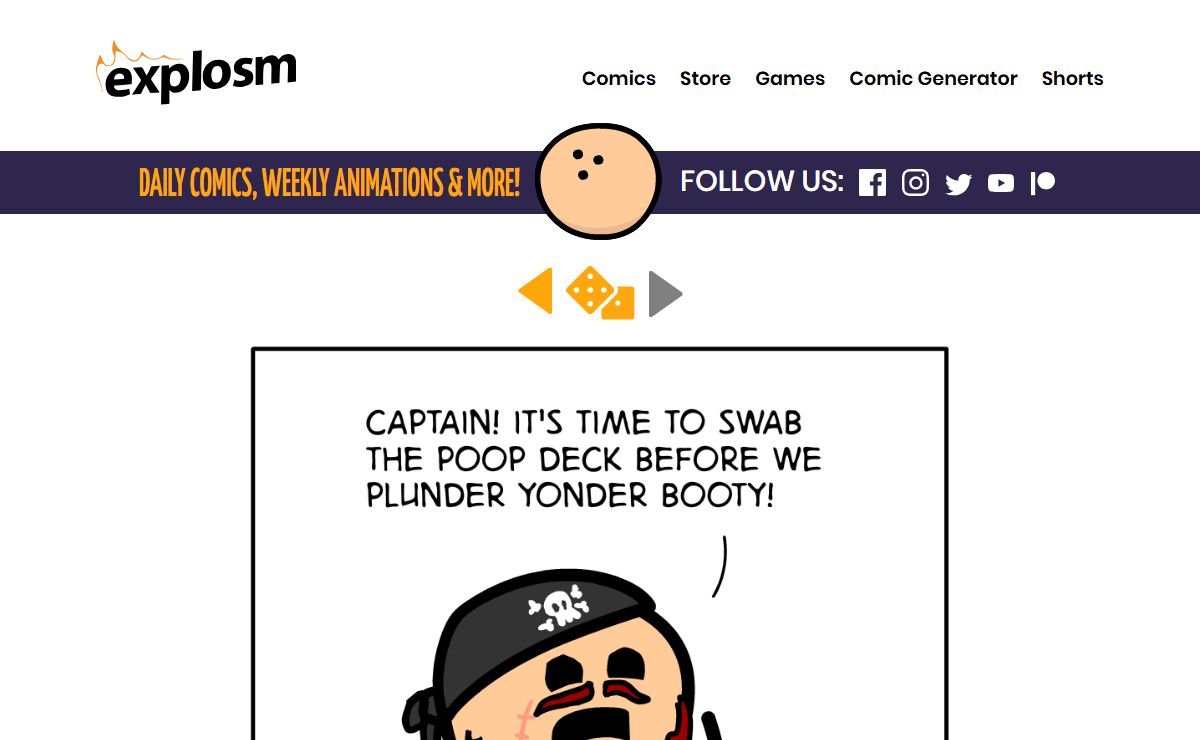Click the pirate's speech bubble text
This screenshot has width=1200, height=740.
[x=593, y=458]
